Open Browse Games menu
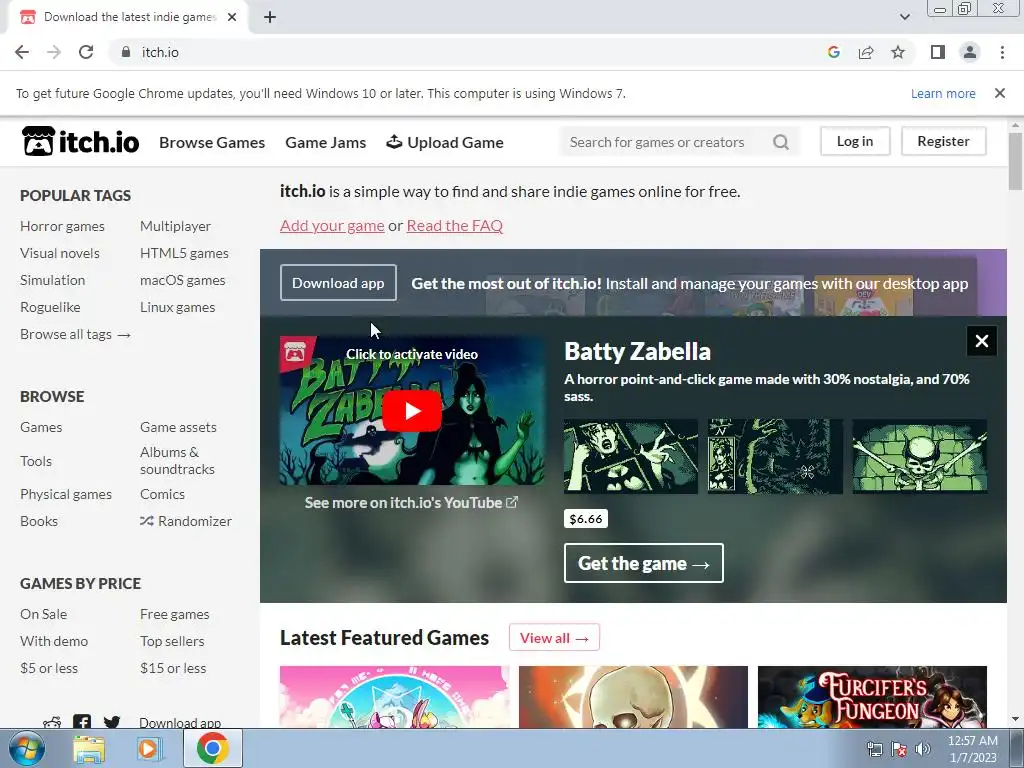The height and width of the screenshot is (768, 1024). [x=212, y=142]
